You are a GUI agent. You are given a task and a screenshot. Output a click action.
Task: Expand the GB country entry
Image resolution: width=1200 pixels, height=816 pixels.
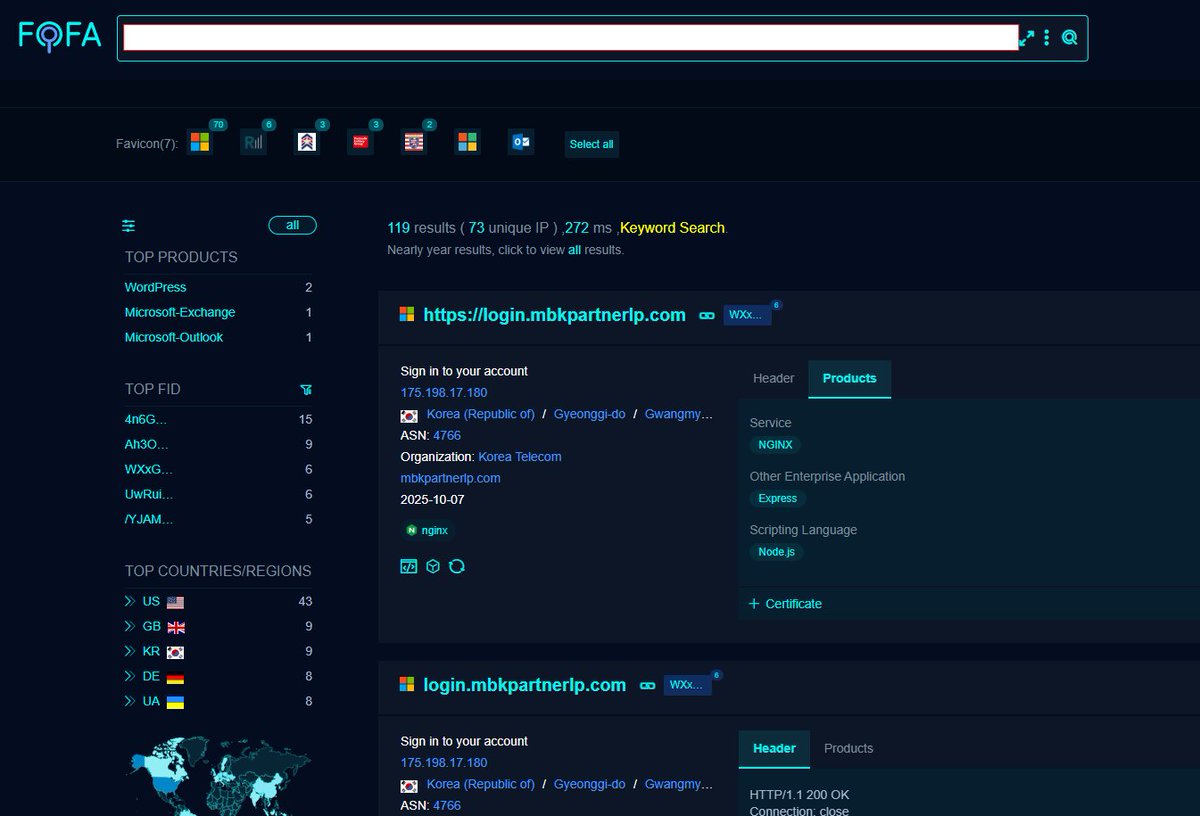tap(129, 626)
